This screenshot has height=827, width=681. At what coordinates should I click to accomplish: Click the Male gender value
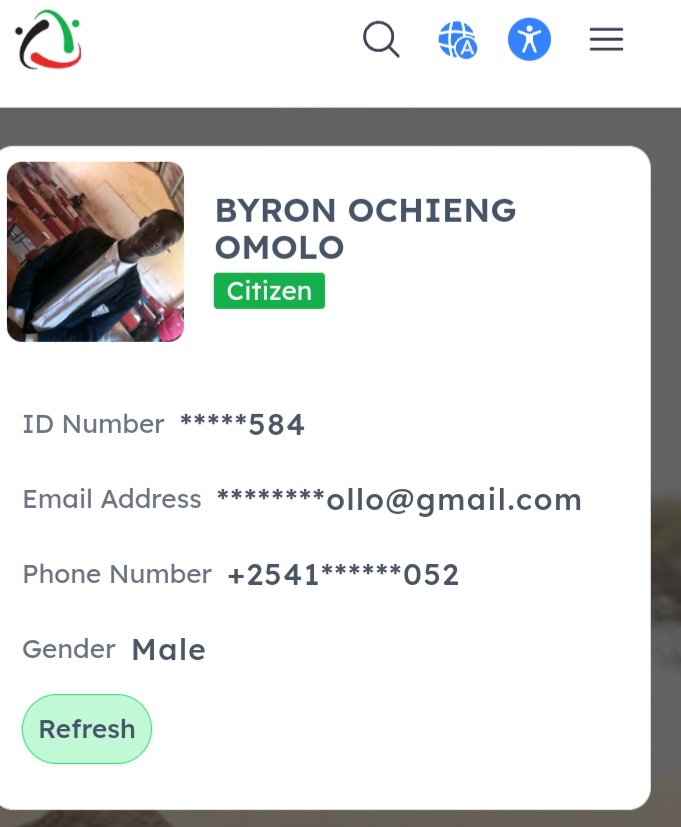[168, 649]
